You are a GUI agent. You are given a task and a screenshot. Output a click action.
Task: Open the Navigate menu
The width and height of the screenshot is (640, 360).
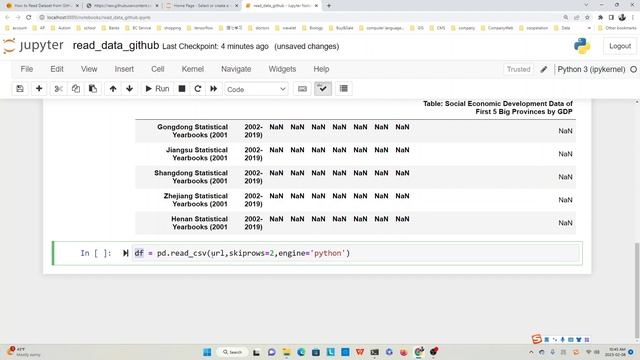tap(236, 69)
